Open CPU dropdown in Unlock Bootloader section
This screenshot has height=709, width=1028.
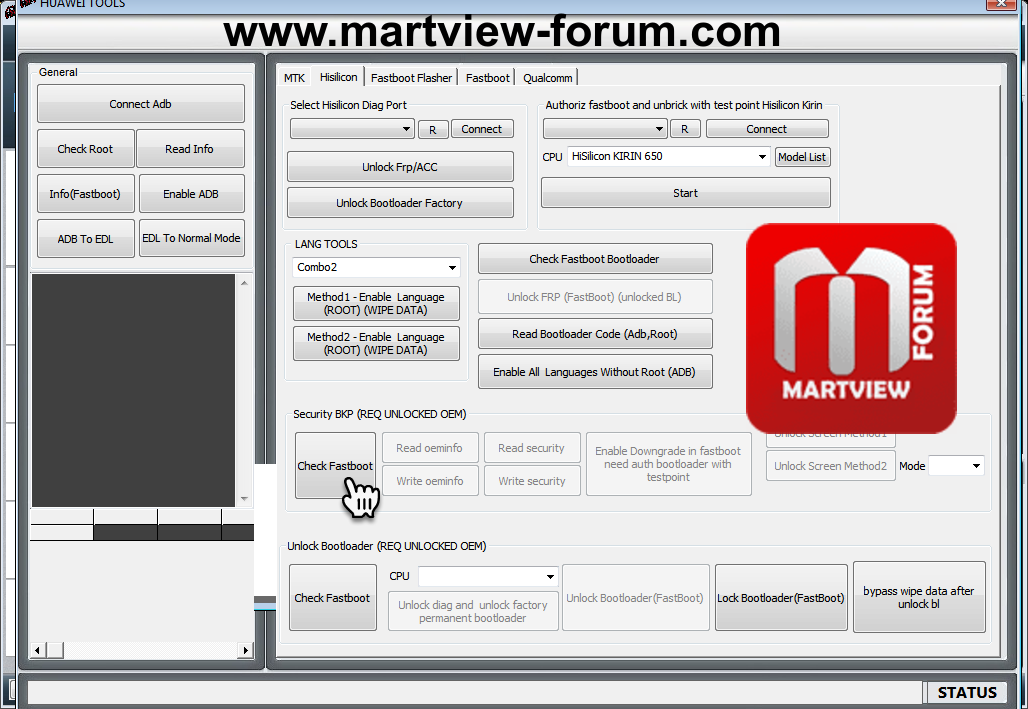[488, 577]
